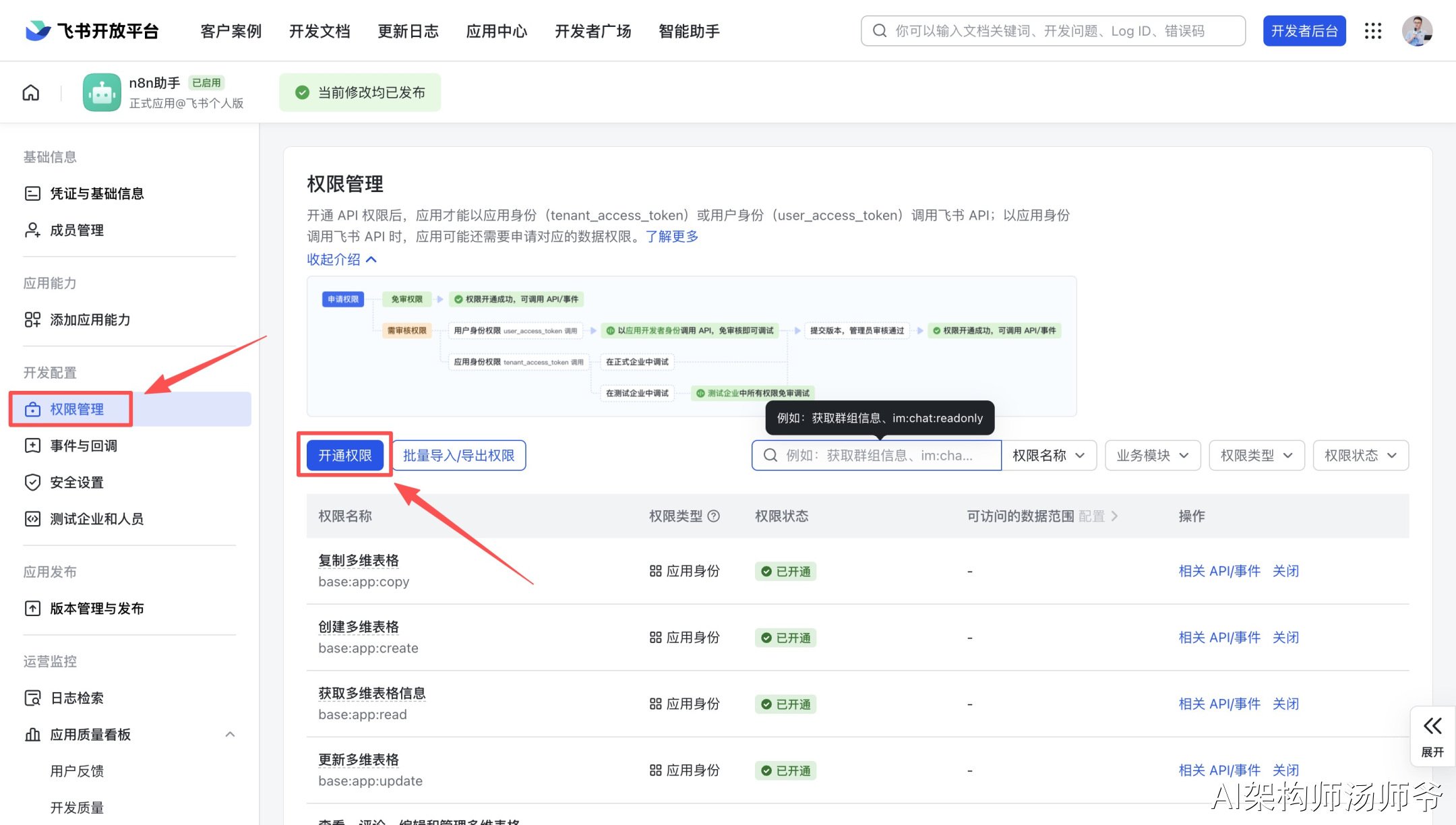
Task: Click the magnifier icon in the permission search box
Action: coord(770,456)
